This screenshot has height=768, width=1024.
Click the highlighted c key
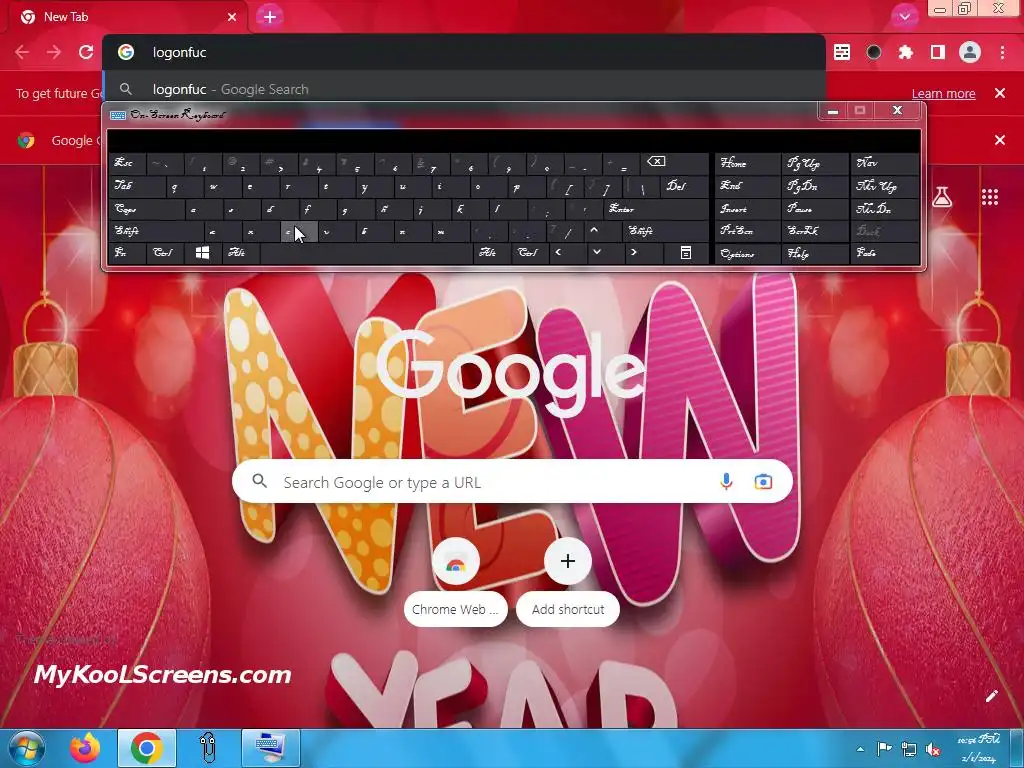[x=299, y=231]
